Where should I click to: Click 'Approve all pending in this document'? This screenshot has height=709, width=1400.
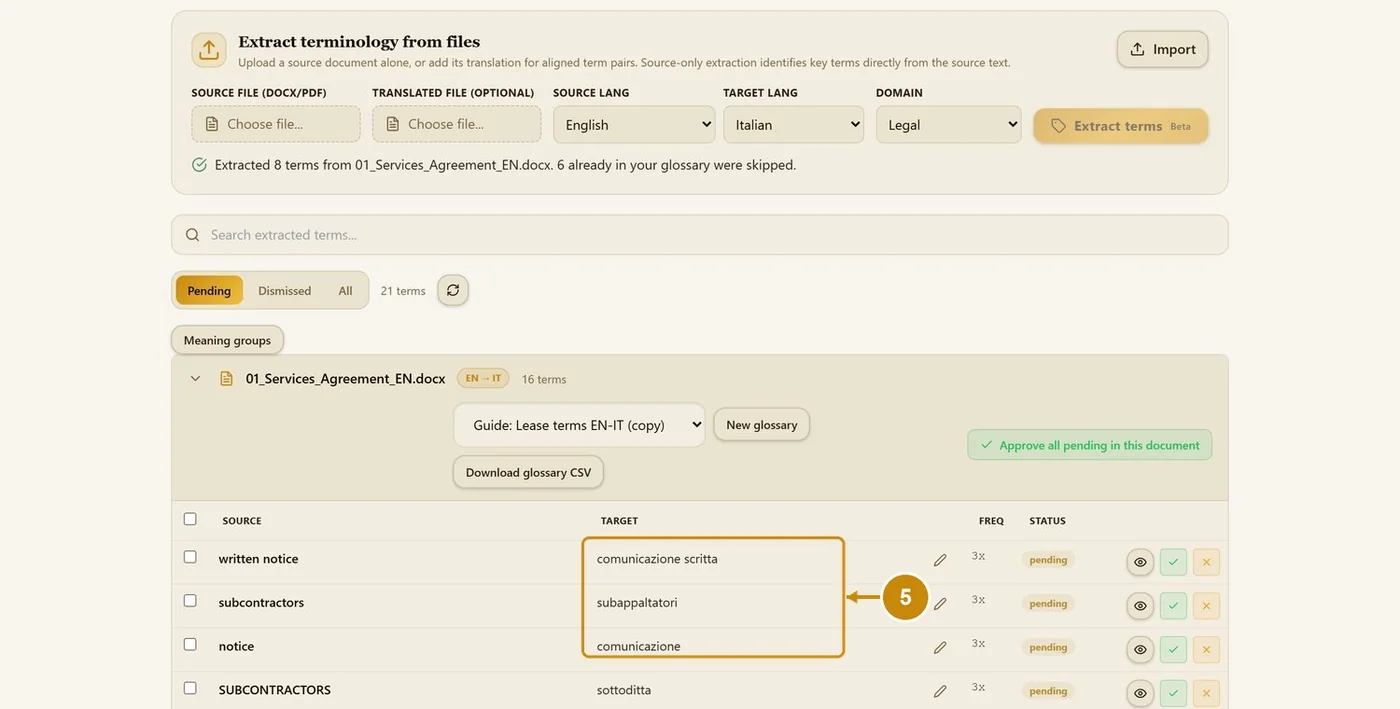pyautogui.click(x=1090, y=445)
